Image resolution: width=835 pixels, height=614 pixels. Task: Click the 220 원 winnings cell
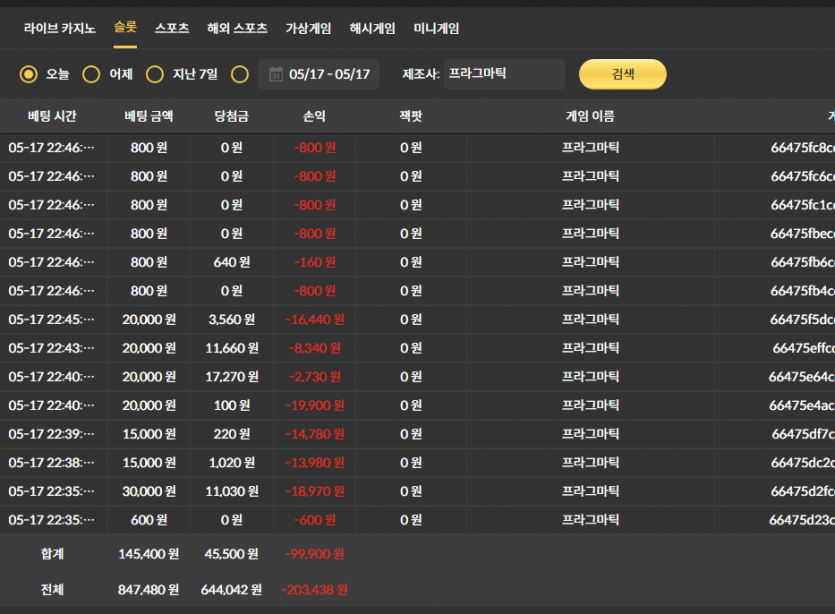point(232,435)
